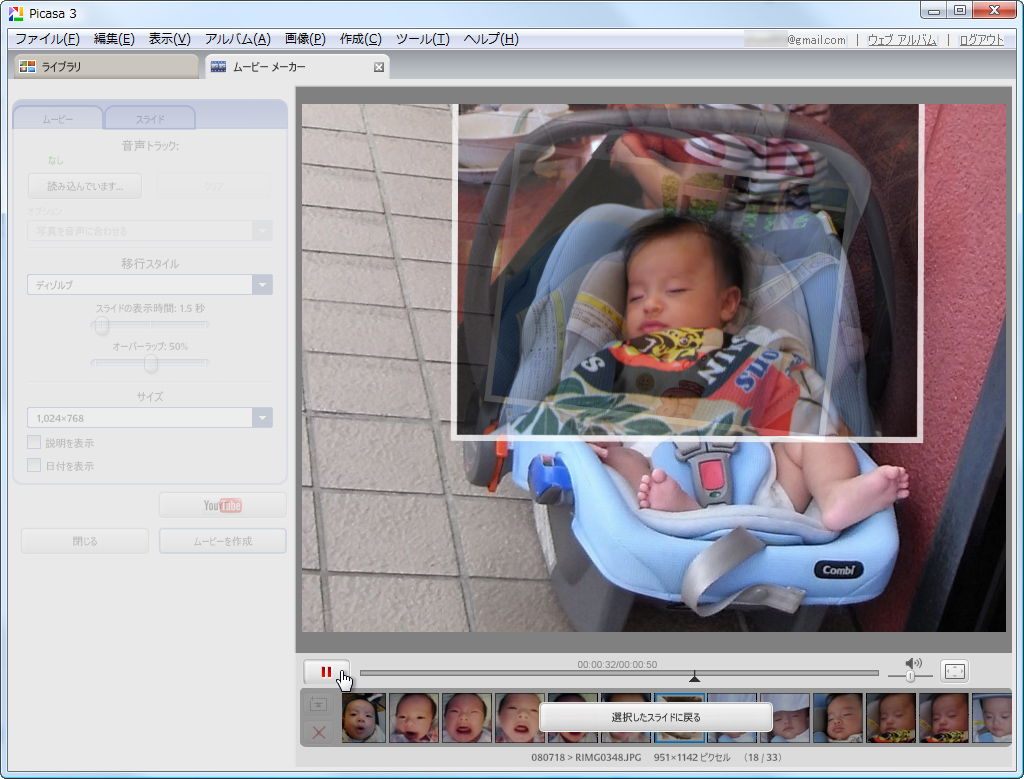
Task: Toggle full screen preview icon
Action: coord(954,671)
